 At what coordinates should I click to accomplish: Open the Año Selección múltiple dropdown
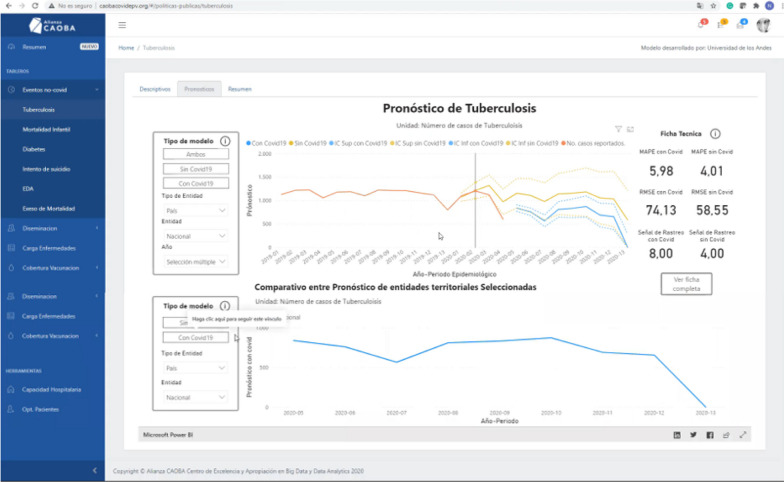click(195, 261)
